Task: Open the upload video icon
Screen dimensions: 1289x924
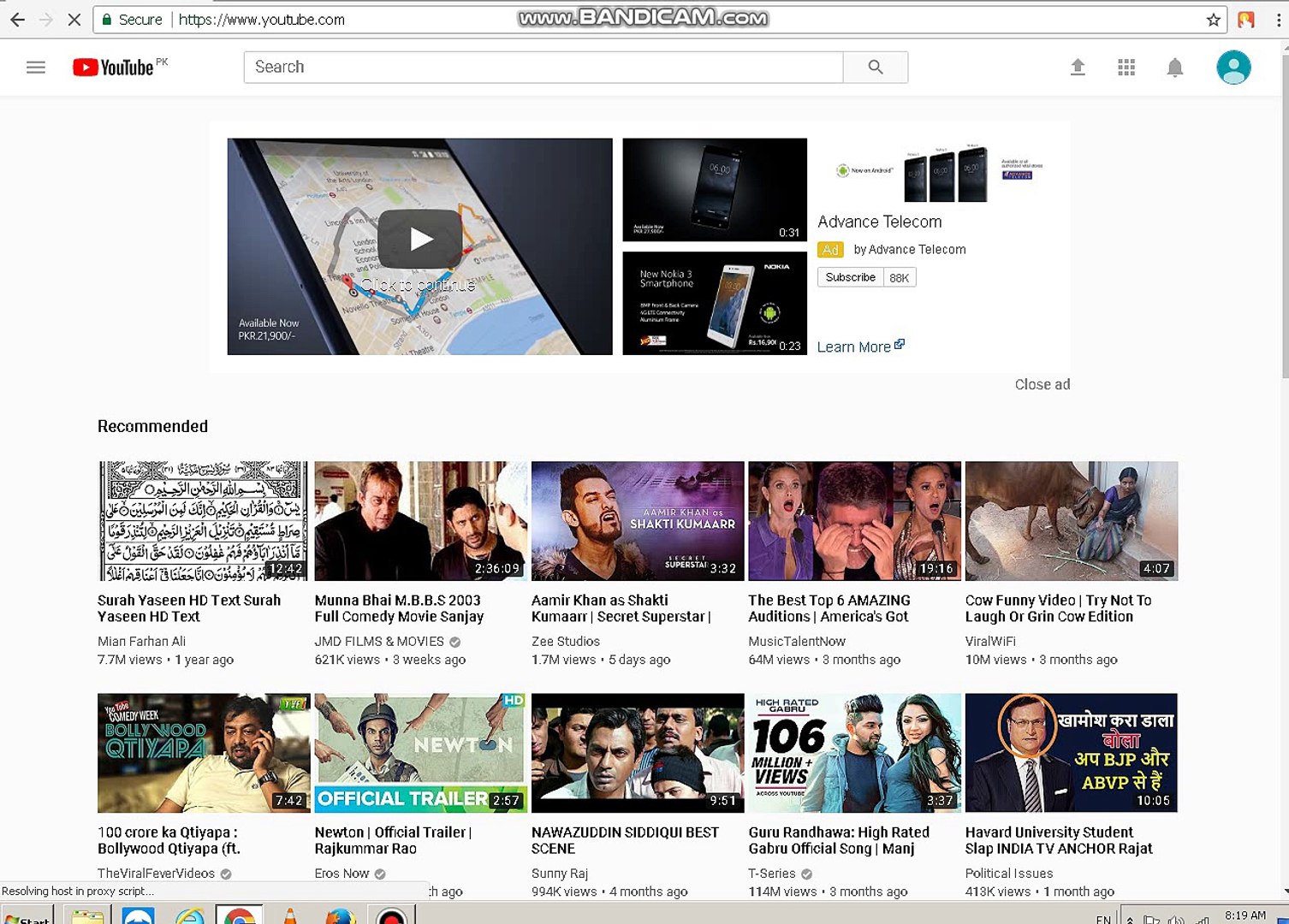Action: tap(1078, 67)
